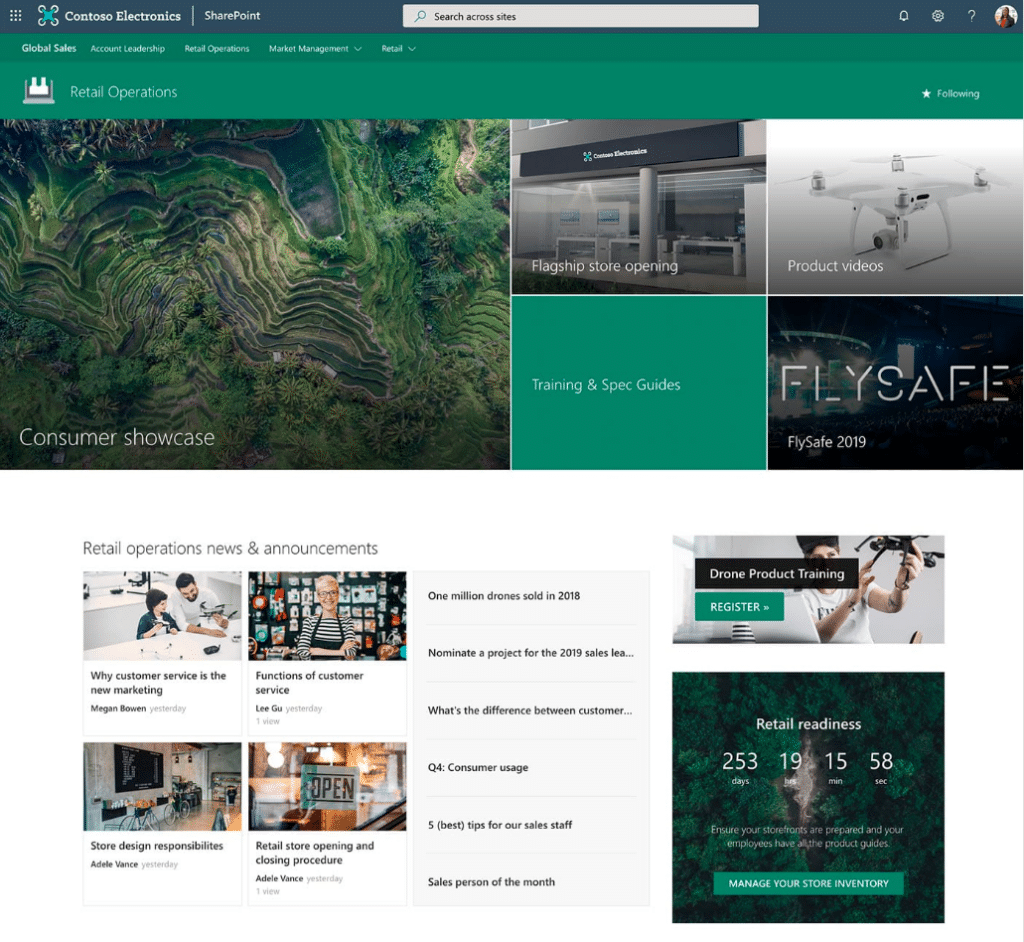Click the Contoso Electronics logo
Image resolution: width=1024 pixels, height=942 pixels.
click(x=108, y=16)
